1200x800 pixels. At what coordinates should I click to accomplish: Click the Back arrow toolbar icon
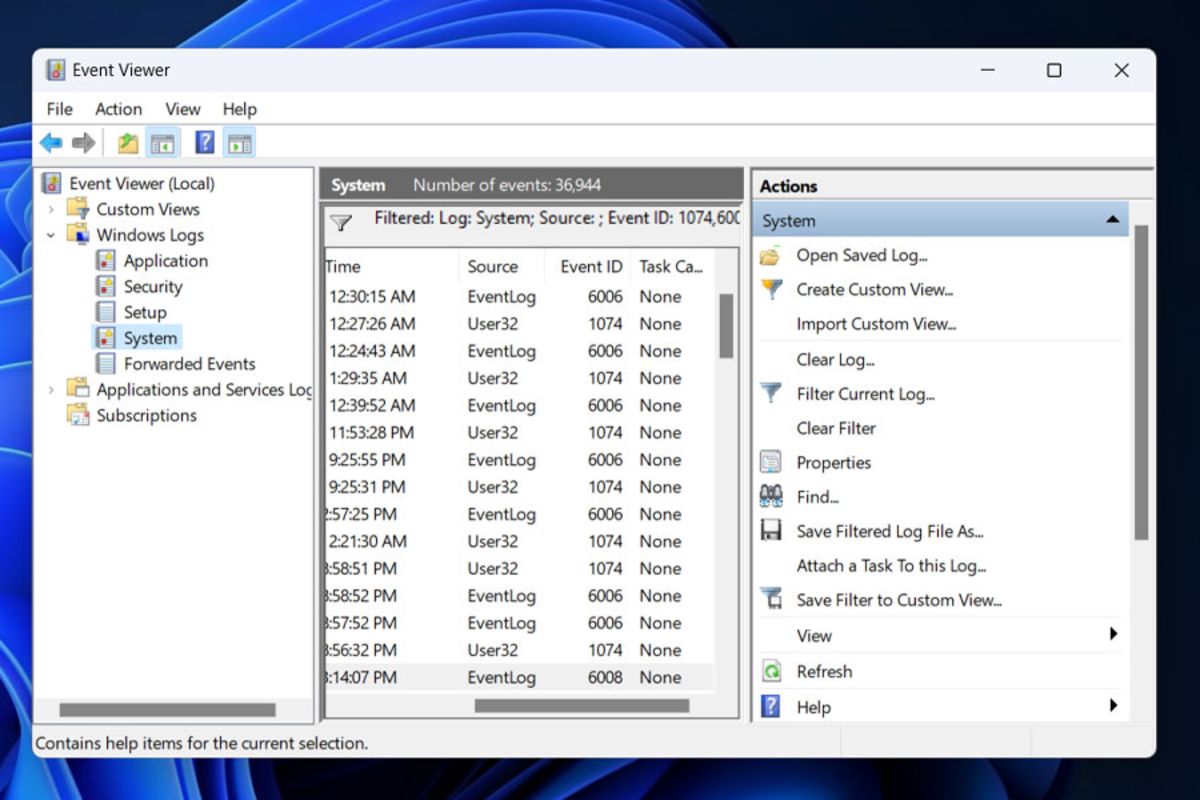pyautogui.click(x=51, y=143)
